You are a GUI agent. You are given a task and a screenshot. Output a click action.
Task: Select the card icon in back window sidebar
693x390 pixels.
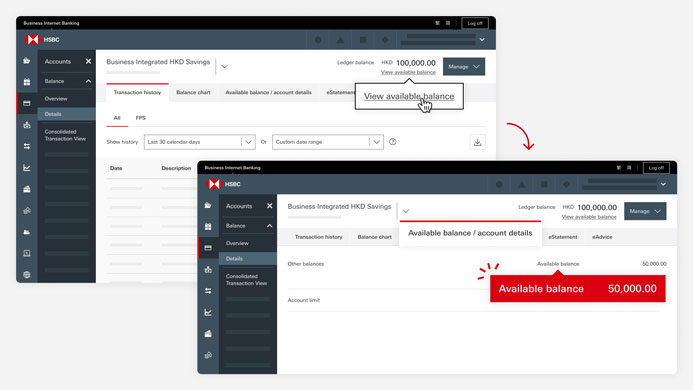pyautogui.click(x=27, y=103)
